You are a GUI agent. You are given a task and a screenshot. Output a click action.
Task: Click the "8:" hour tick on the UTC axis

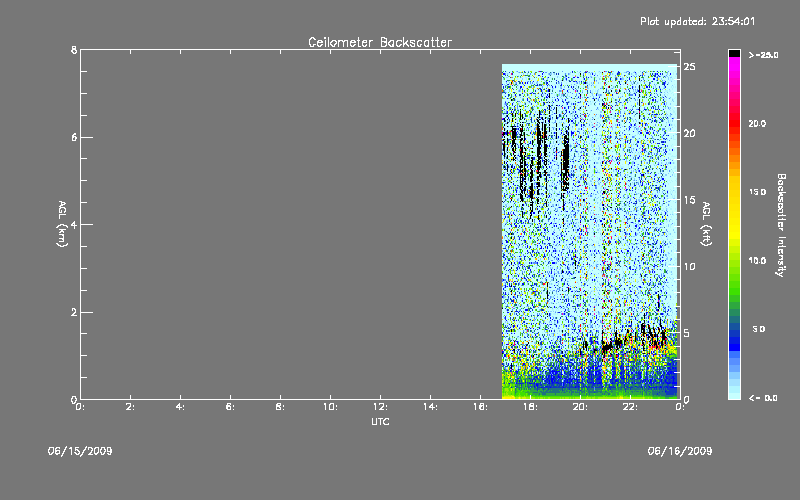pyautogui.click(x=280, y=407)
